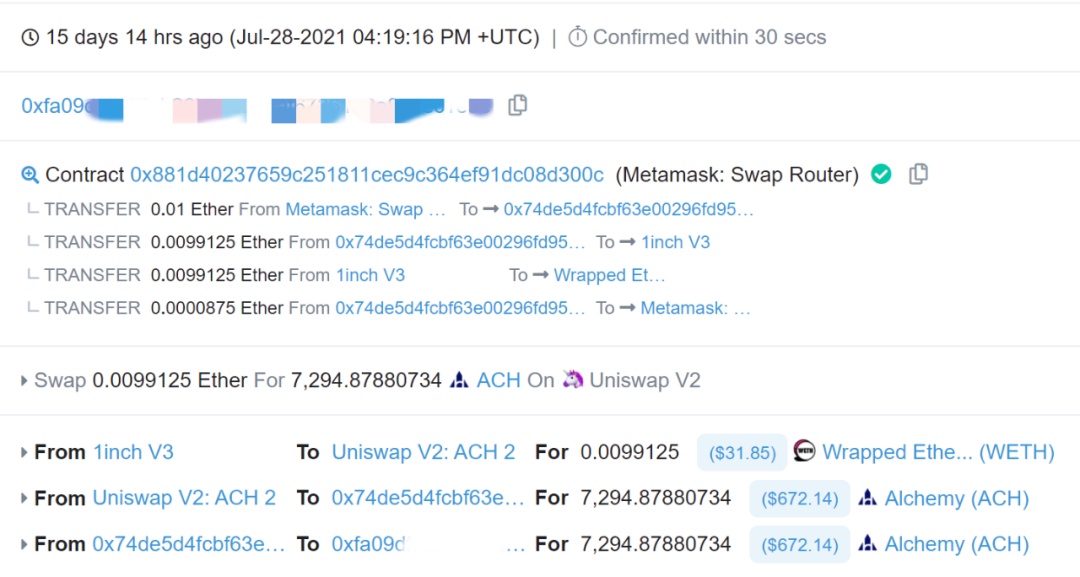Expand the From 1inch V3 row
Image resolution: width=1080 pixels, height=577 pixels.
22,452
